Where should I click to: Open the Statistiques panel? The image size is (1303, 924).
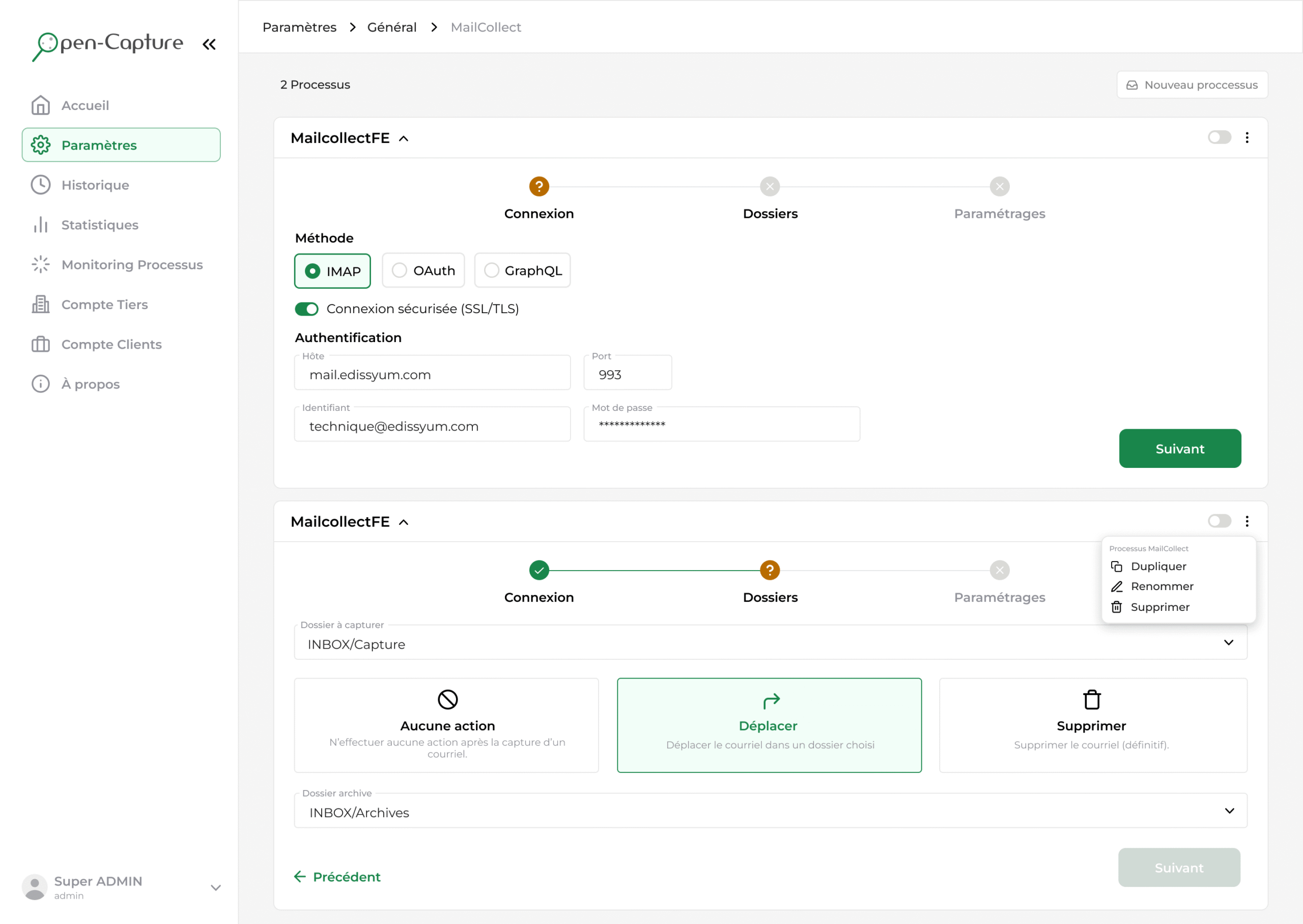click(100, 225)
